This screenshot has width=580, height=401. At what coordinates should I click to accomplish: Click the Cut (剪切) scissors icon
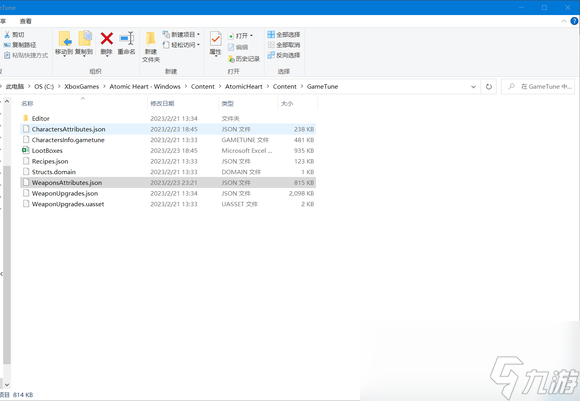click(x=7, y=34)
